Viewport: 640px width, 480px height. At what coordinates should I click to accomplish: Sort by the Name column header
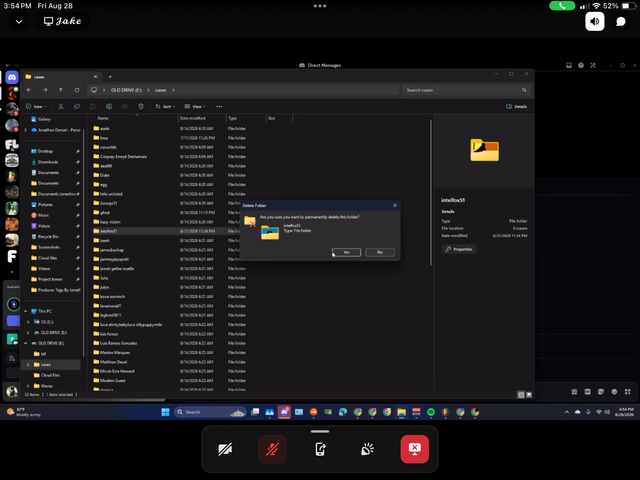[x=103, y=118]
